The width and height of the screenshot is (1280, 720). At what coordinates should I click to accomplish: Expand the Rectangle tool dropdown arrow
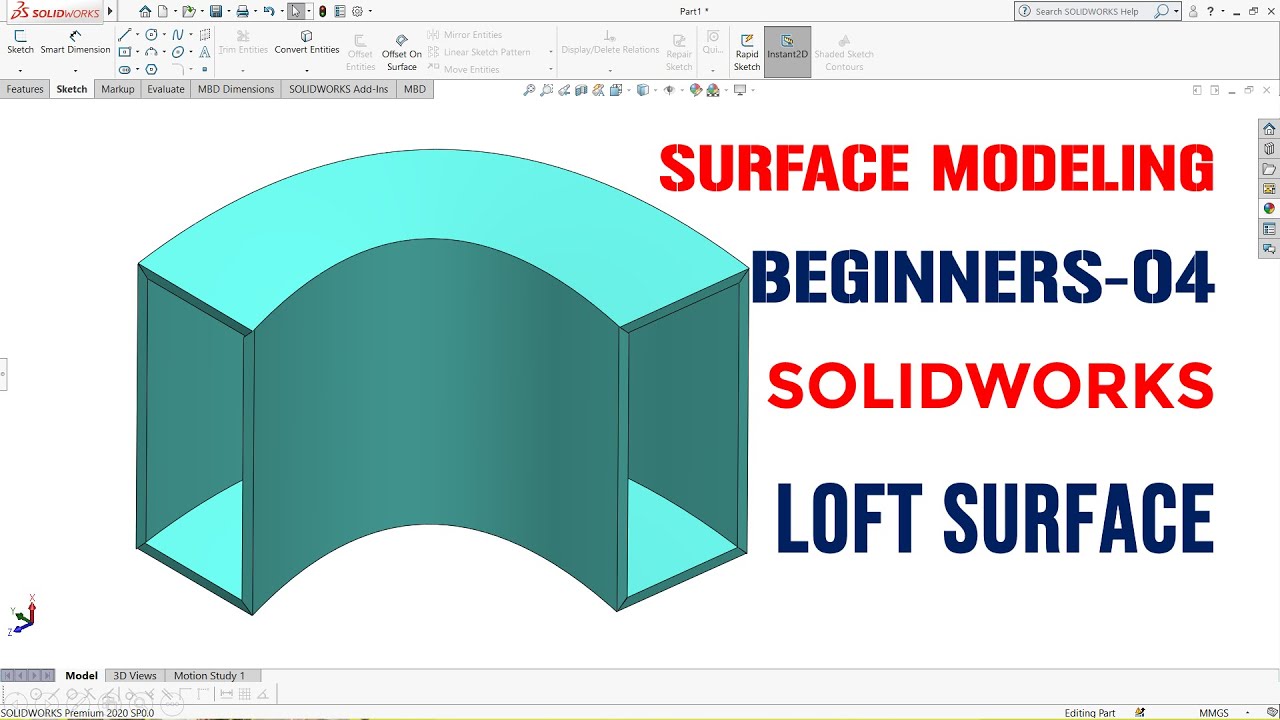(138, 52)
